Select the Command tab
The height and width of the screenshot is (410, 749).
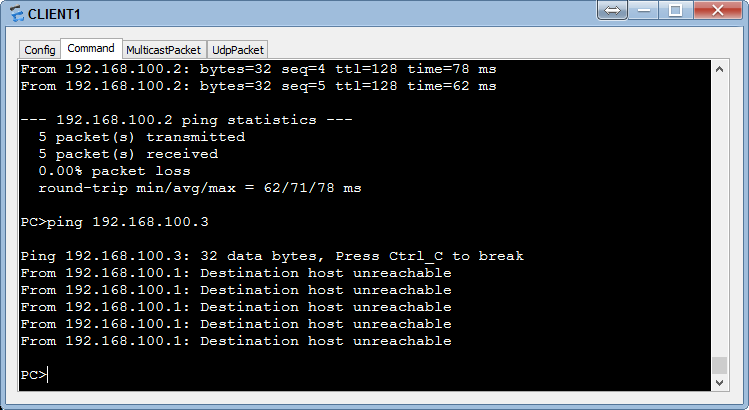(91, 48)
